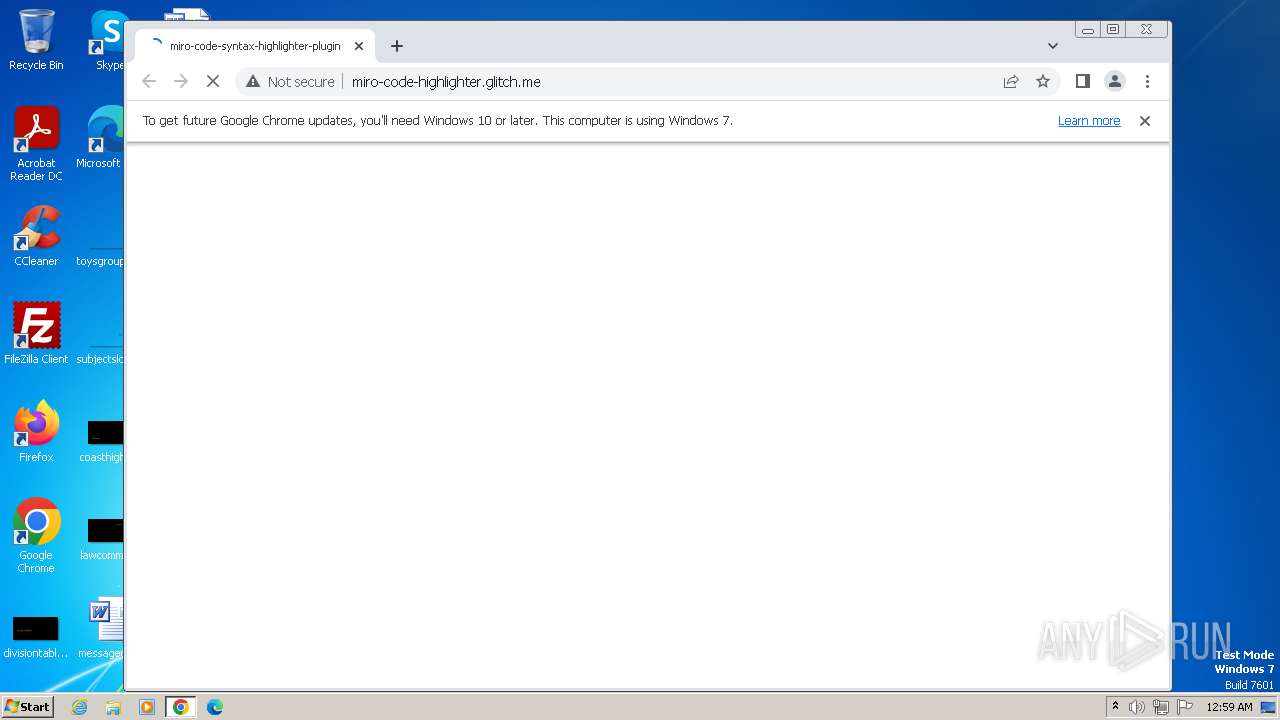Viewport: 1280px width, 720px height.
Task: Open Microsoft Edge desktop shortcut
Action: 100,138
